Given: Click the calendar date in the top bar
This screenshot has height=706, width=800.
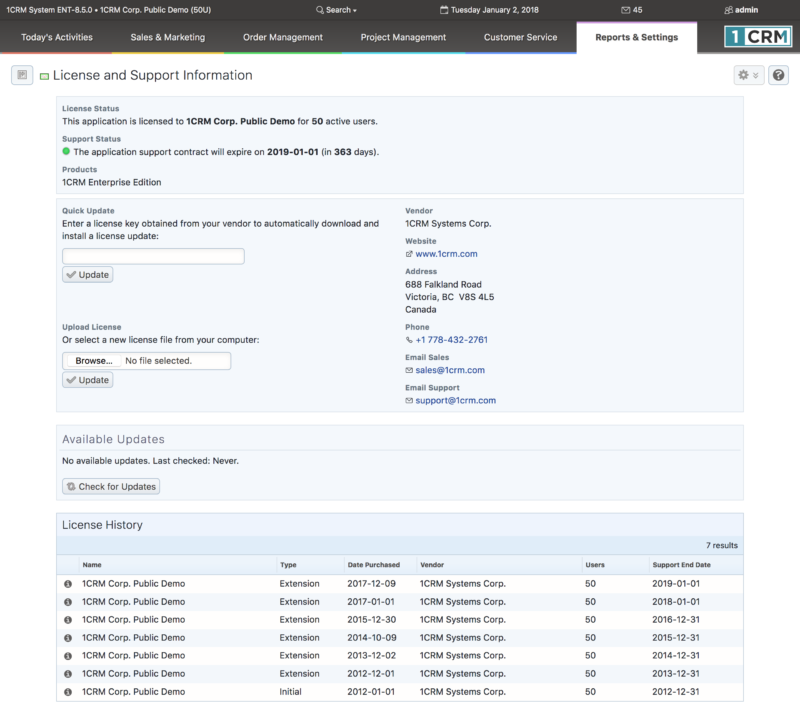Looking at the screenshot, I should (490, 10).
